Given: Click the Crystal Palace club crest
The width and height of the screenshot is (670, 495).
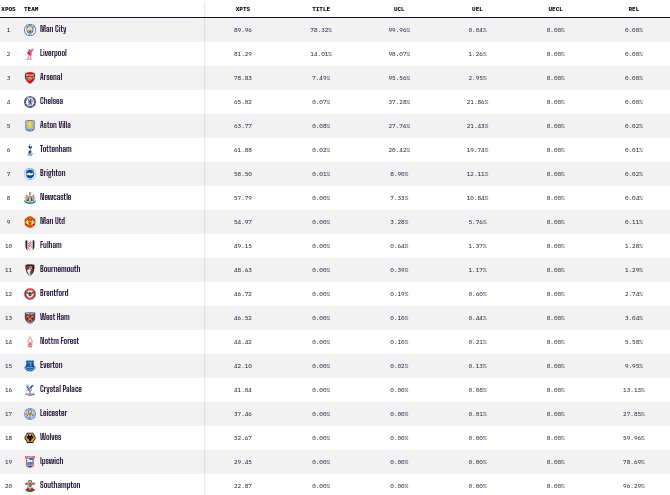Looking at the screenshot, I should coord(30,389).
